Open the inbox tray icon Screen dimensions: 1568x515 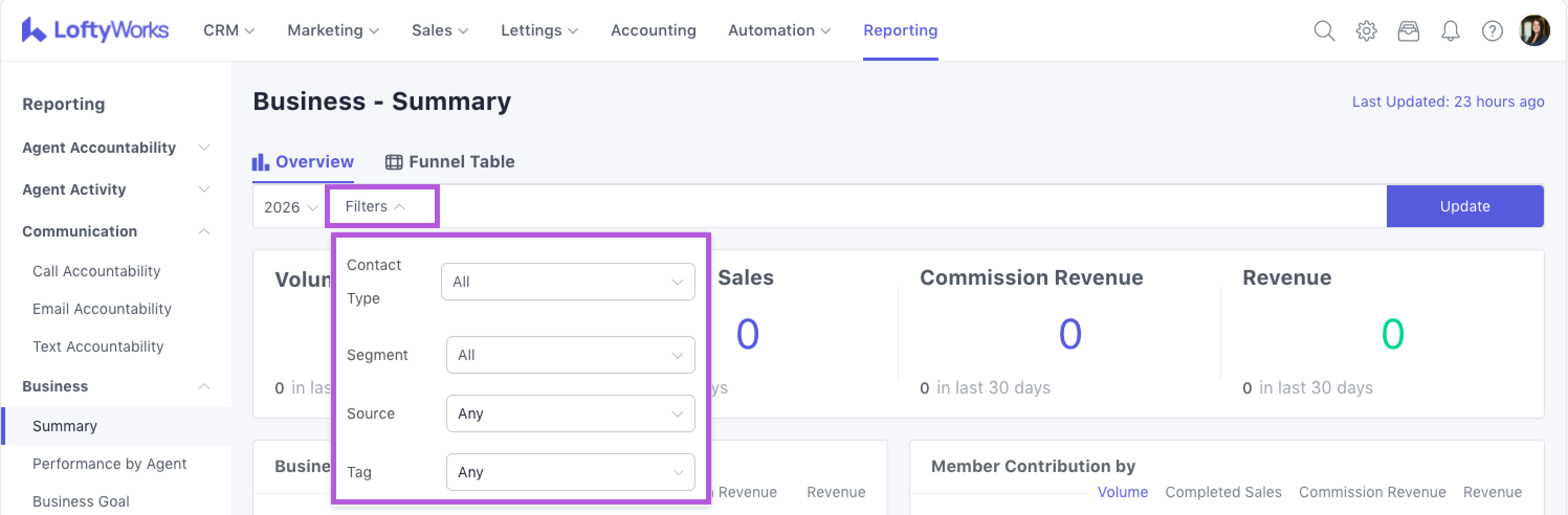coord(1408,30)
